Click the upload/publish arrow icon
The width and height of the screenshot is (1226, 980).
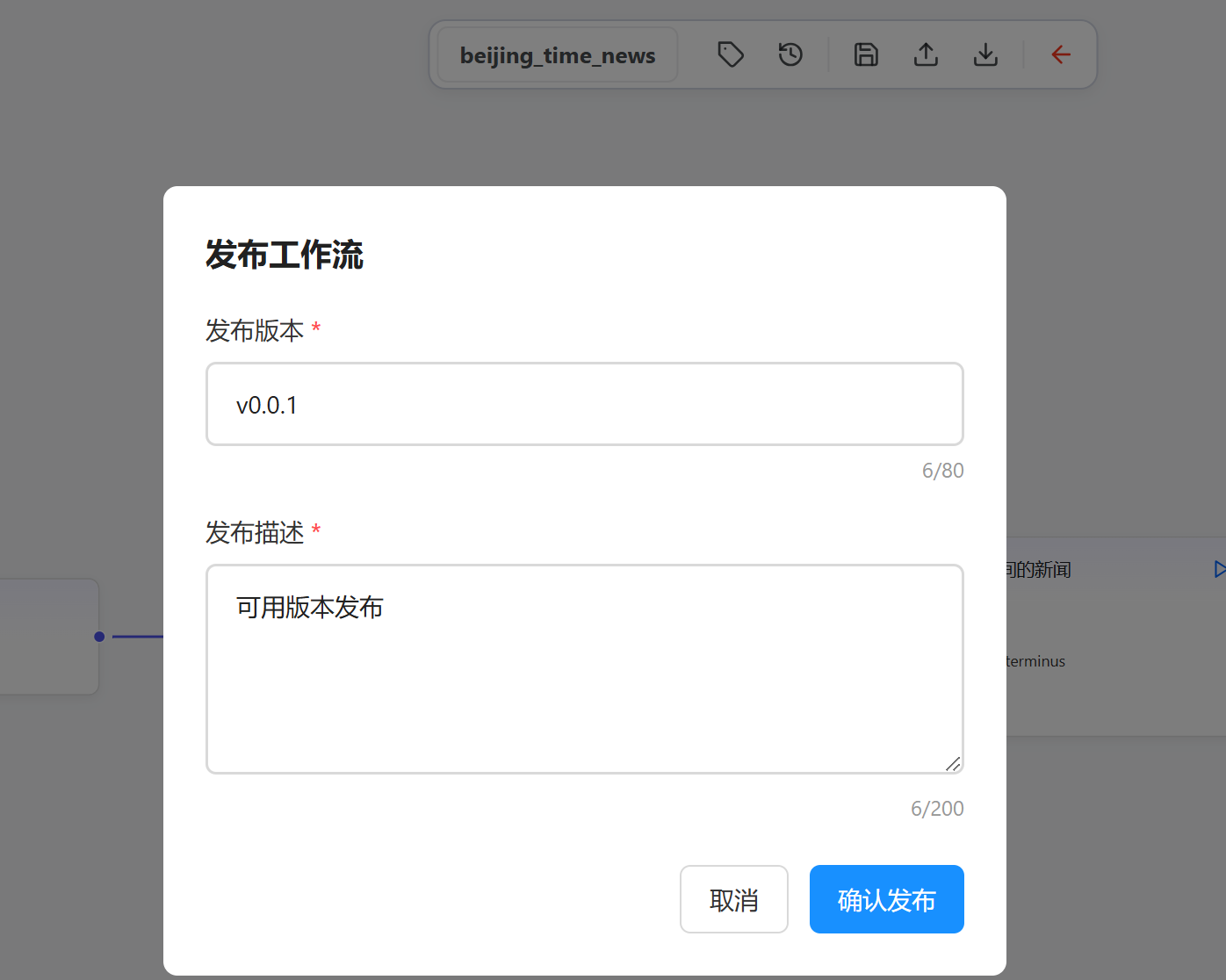(x=926, y=54)
